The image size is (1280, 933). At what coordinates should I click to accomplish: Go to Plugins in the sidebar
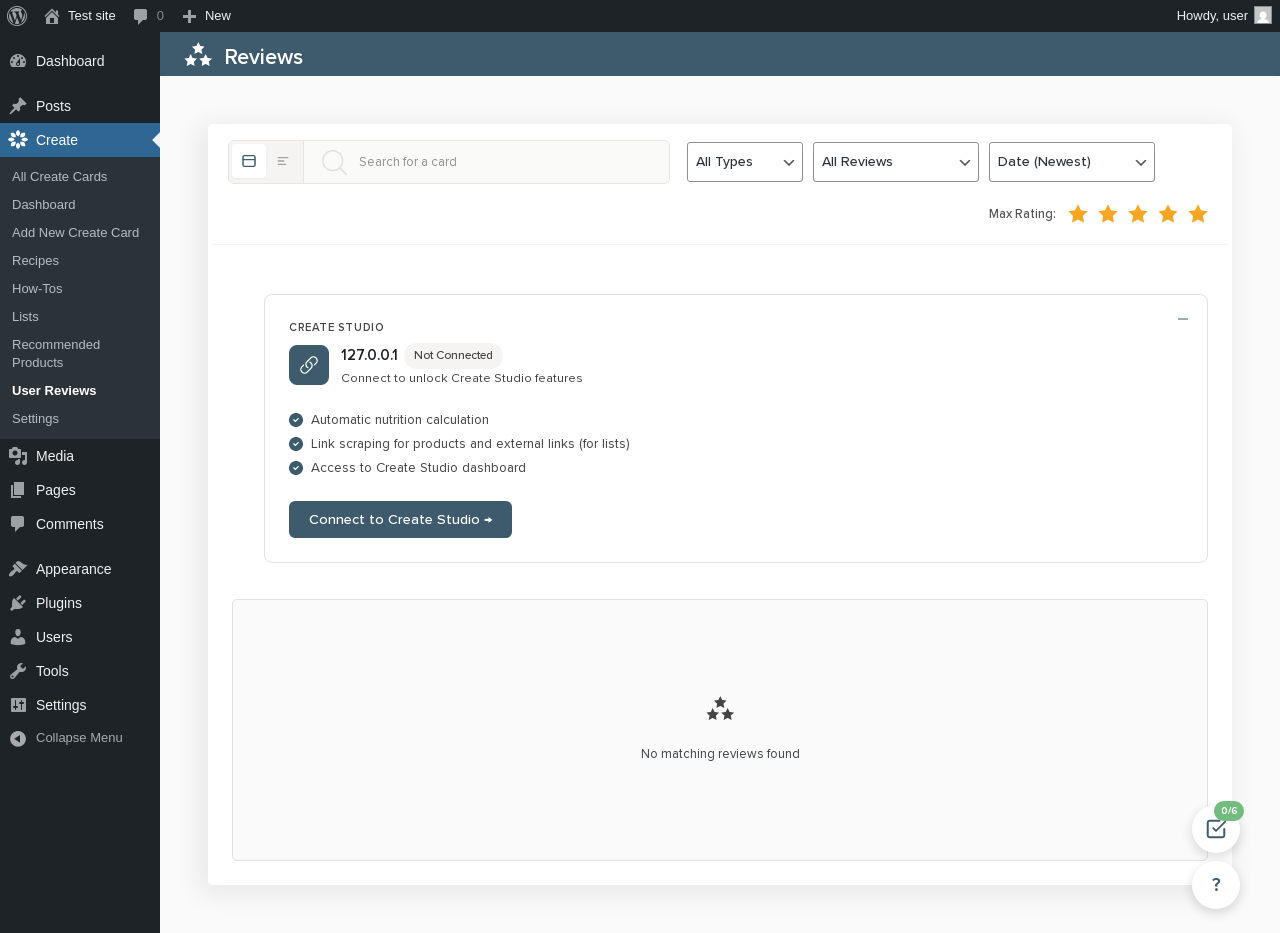tap(59, 603)
